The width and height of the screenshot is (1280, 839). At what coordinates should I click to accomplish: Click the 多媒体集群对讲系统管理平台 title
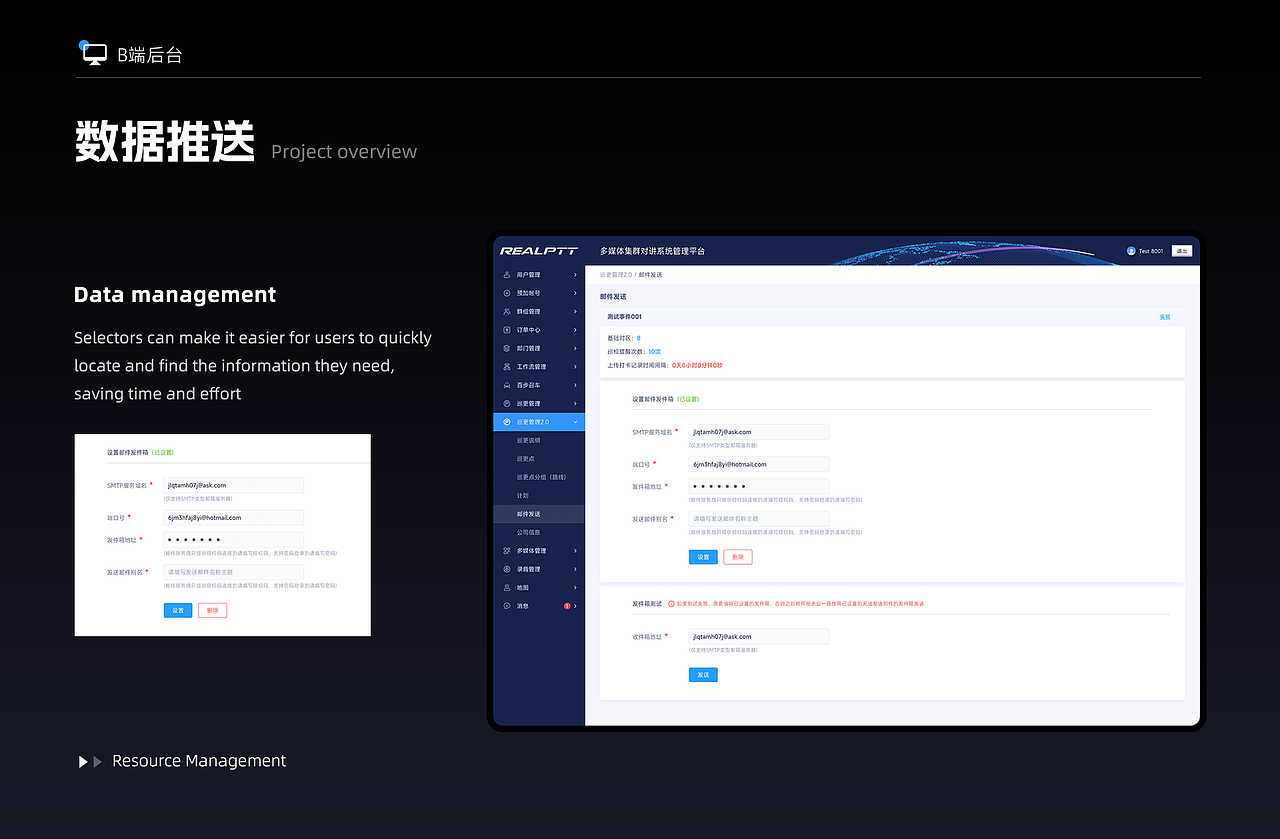point(653,251)
